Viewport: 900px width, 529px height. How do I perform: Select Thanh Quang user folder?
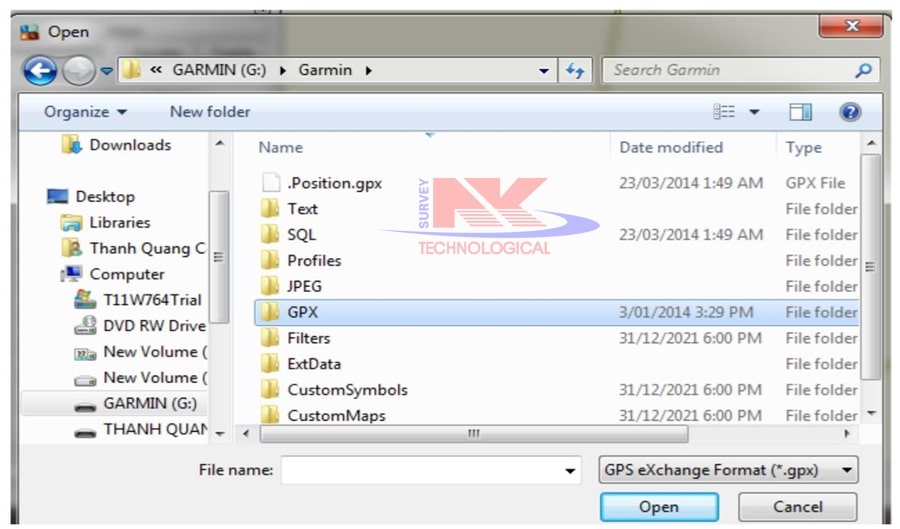click(x=148, y=248)
